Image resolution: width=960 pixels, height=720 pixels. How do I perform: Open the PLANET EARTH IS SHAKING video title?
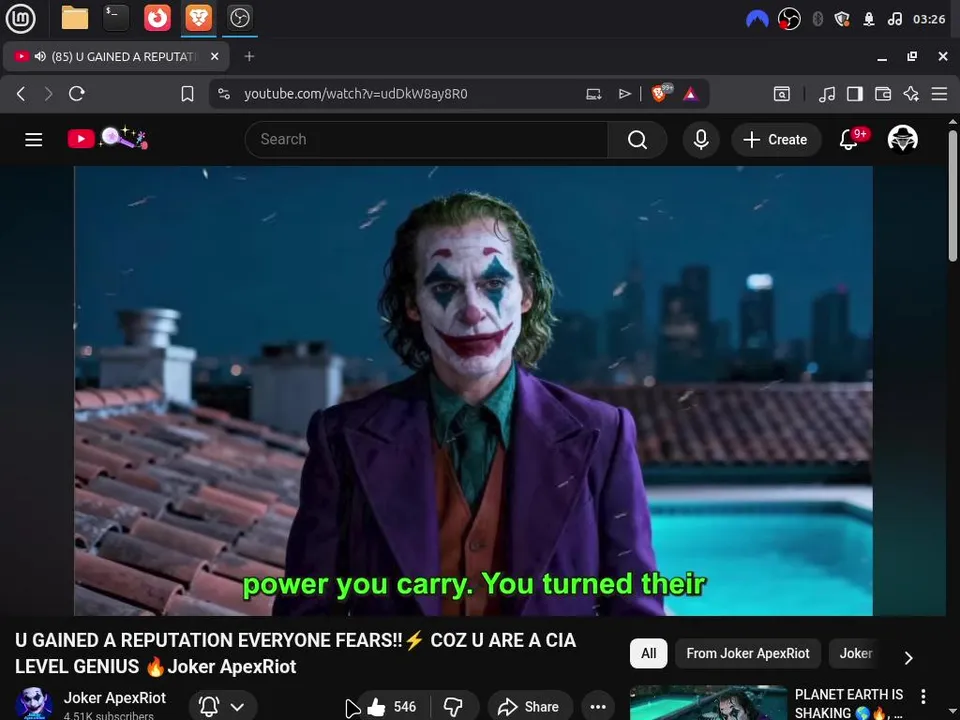[849, 703]
